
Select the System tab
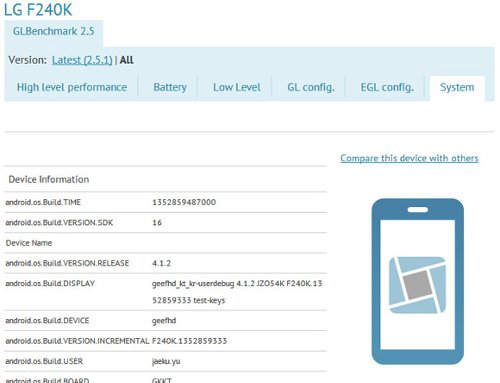click(457, 88)
